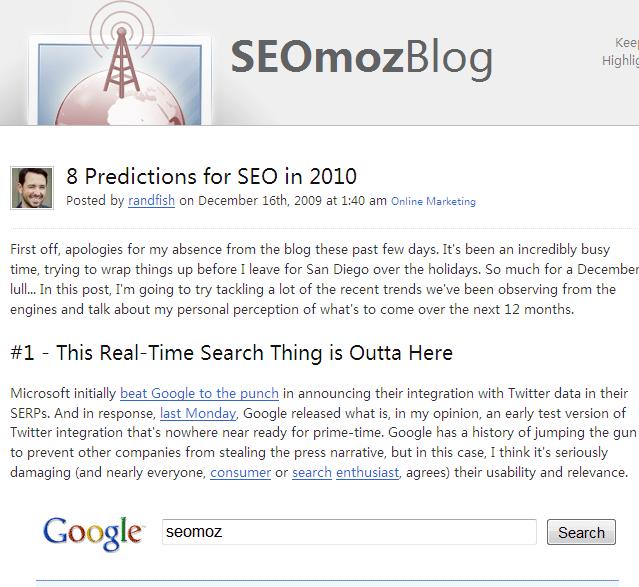Open the 'search' hyperlink before enthusiast
The width and height of the screenshot is (639, 587).
pos(312,472)
